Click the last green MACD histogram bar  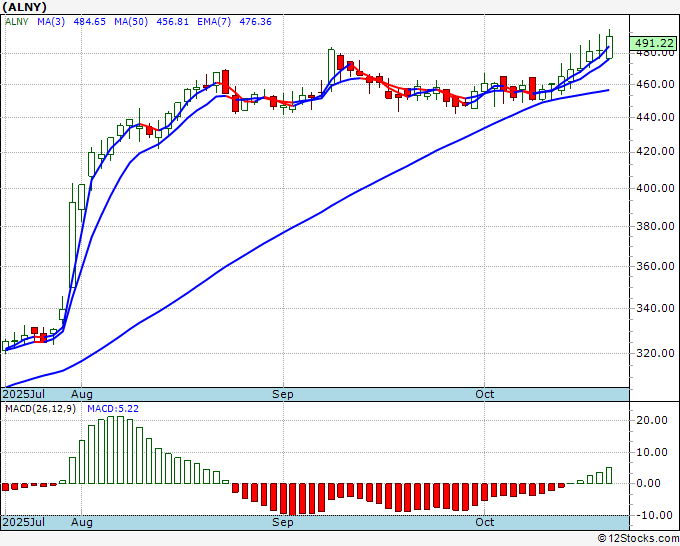(609, 475)
